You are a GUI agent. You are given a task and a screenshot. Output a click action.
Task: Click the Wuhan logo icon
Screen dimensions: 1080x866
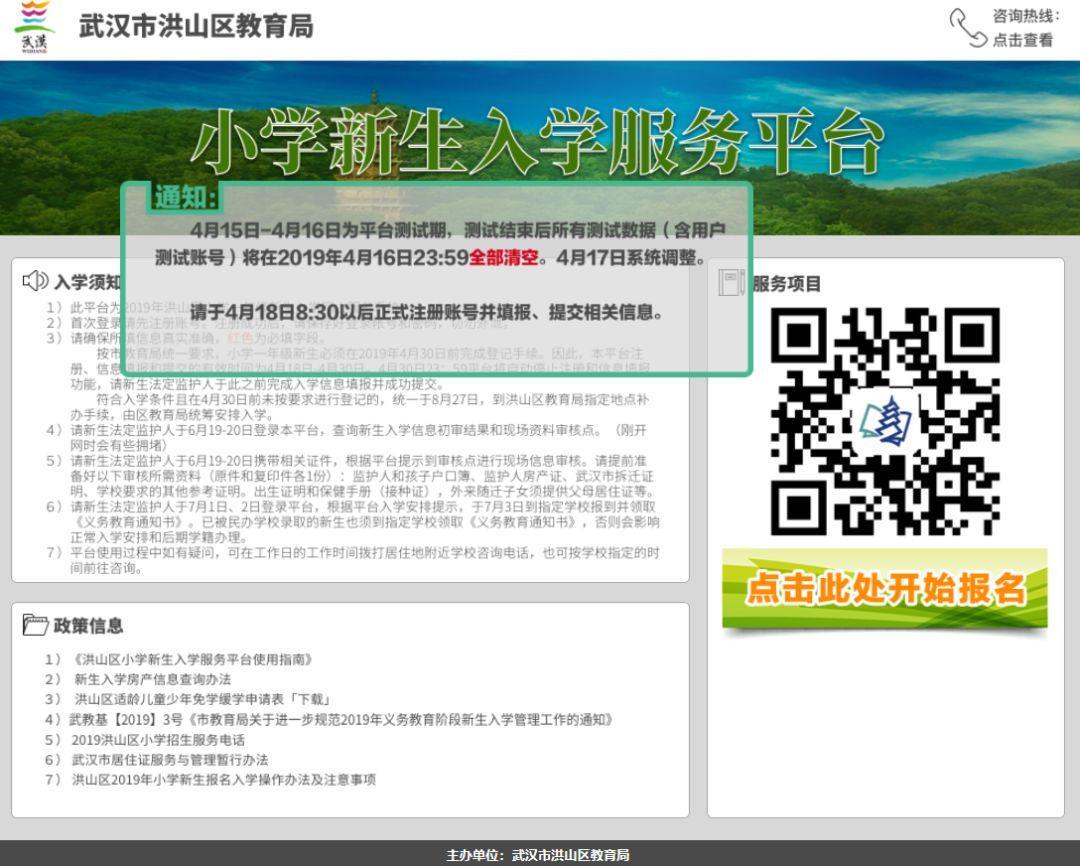[x=34, y=27]
